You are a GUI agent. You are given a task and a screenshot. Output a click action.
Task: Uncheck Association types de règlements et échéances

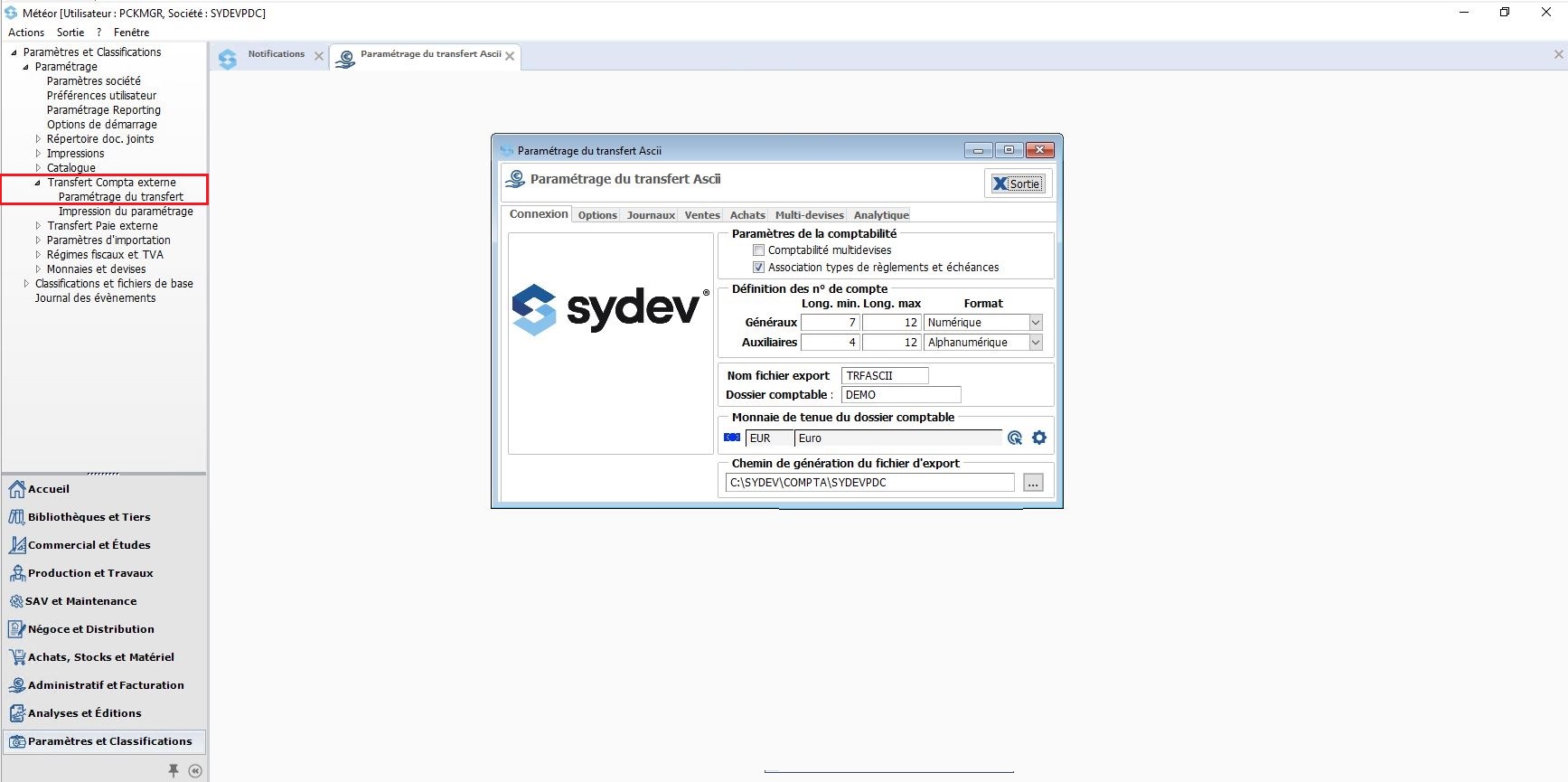pos(759,268)
